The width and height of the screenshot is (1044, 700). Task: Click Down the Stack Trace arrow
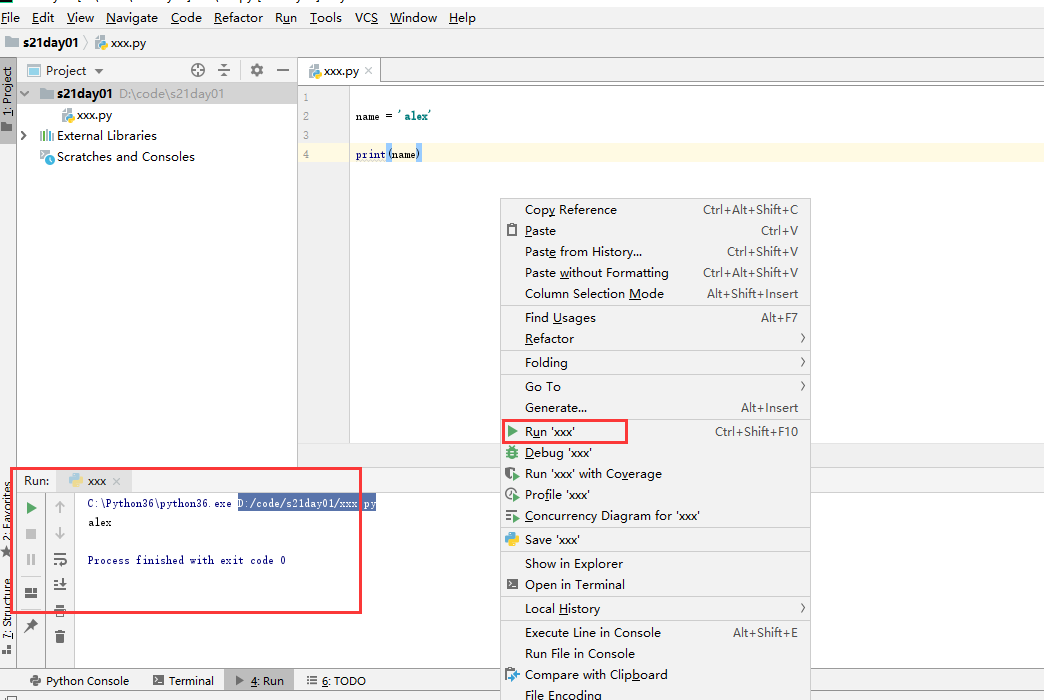coord(60,533)
